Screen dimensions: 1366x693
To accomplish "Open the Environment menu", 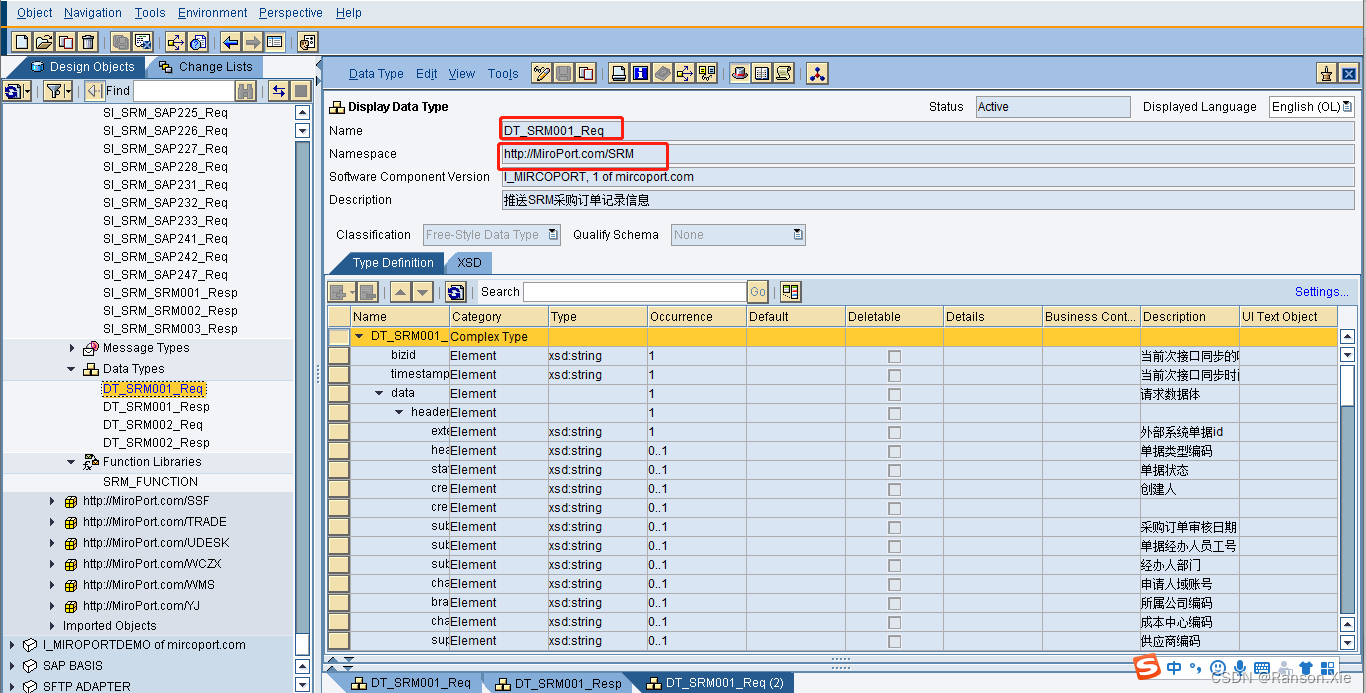I will (212, 12).
